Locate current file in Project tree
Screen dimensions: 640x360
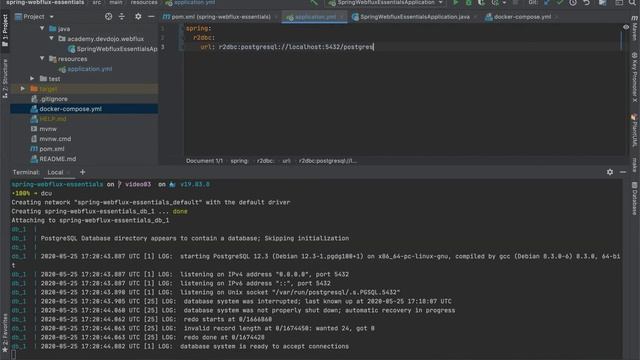click(x=108, y=17)
